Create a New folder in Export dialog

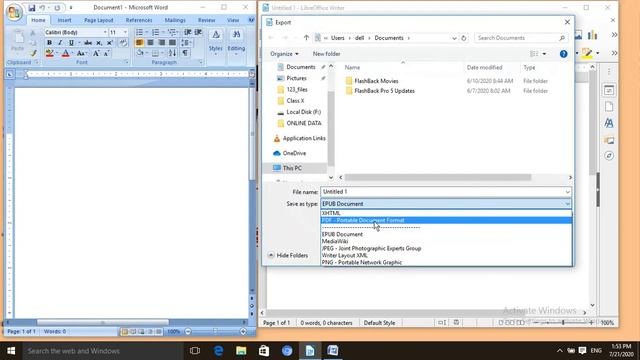pyautogui.click(x=327, y=54)
